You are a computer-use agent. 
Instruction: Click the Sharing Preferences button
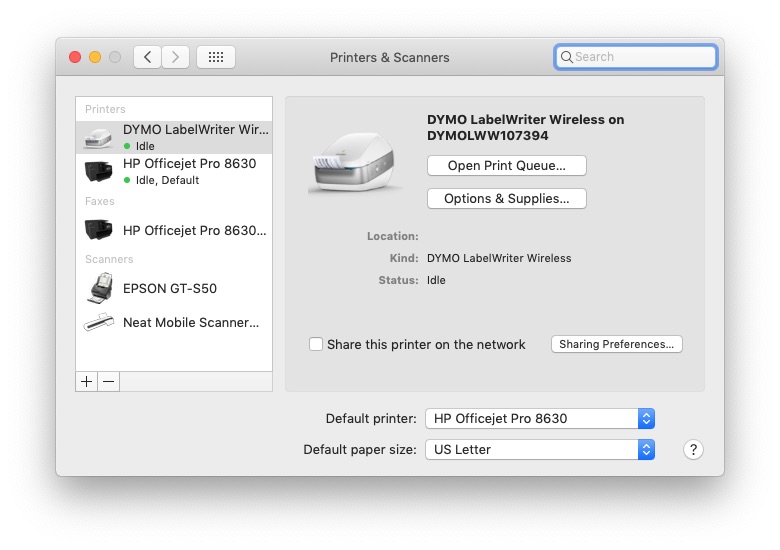click(x=616, y=344)
